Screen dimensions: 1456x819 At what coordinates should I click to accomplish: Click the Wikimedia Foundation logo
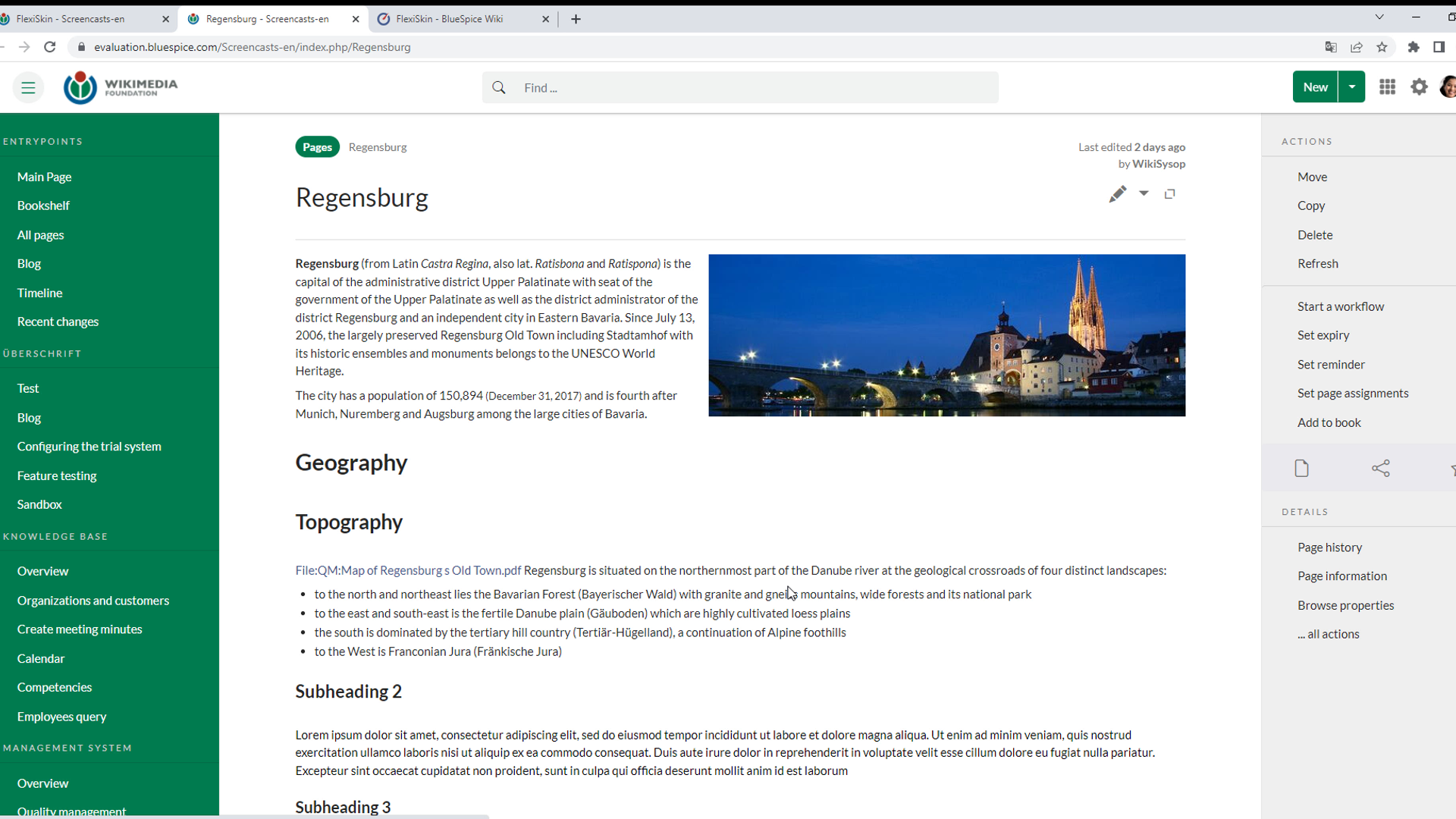121,88
